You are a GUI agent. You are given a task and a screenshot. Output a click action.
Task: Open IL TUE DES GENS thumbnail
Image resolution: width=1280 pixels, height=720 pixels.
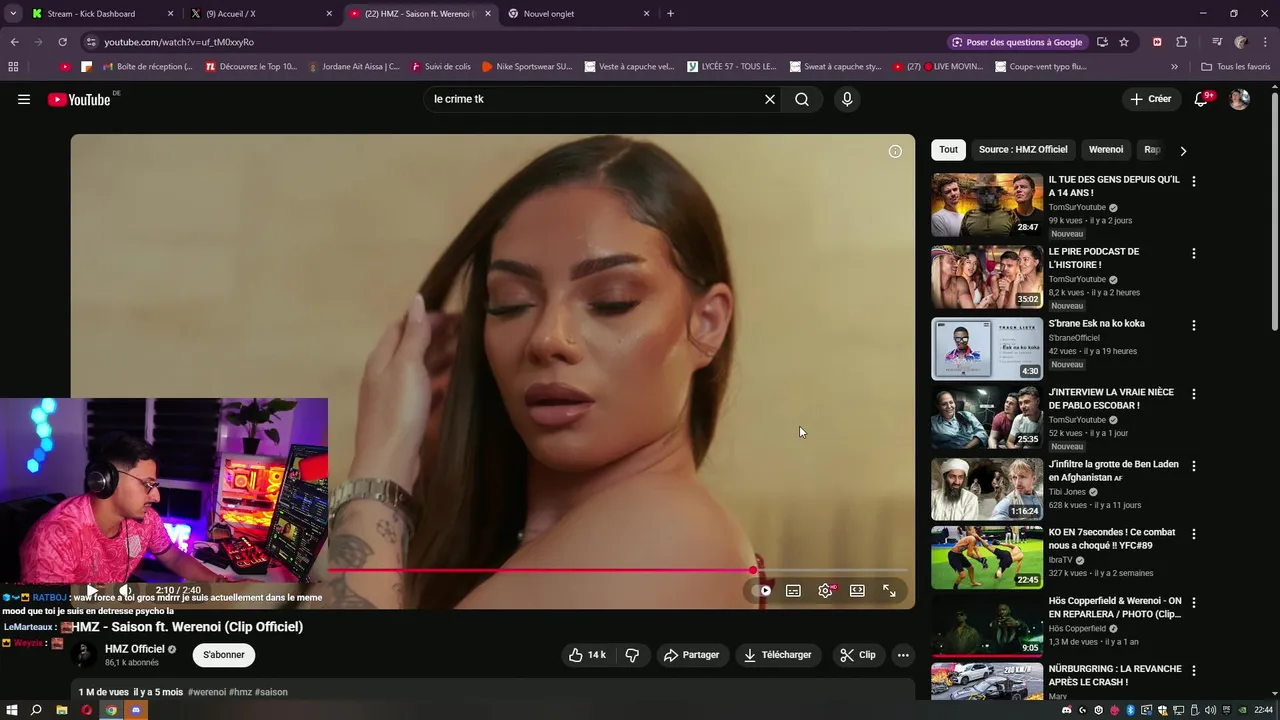pos(987,205)
